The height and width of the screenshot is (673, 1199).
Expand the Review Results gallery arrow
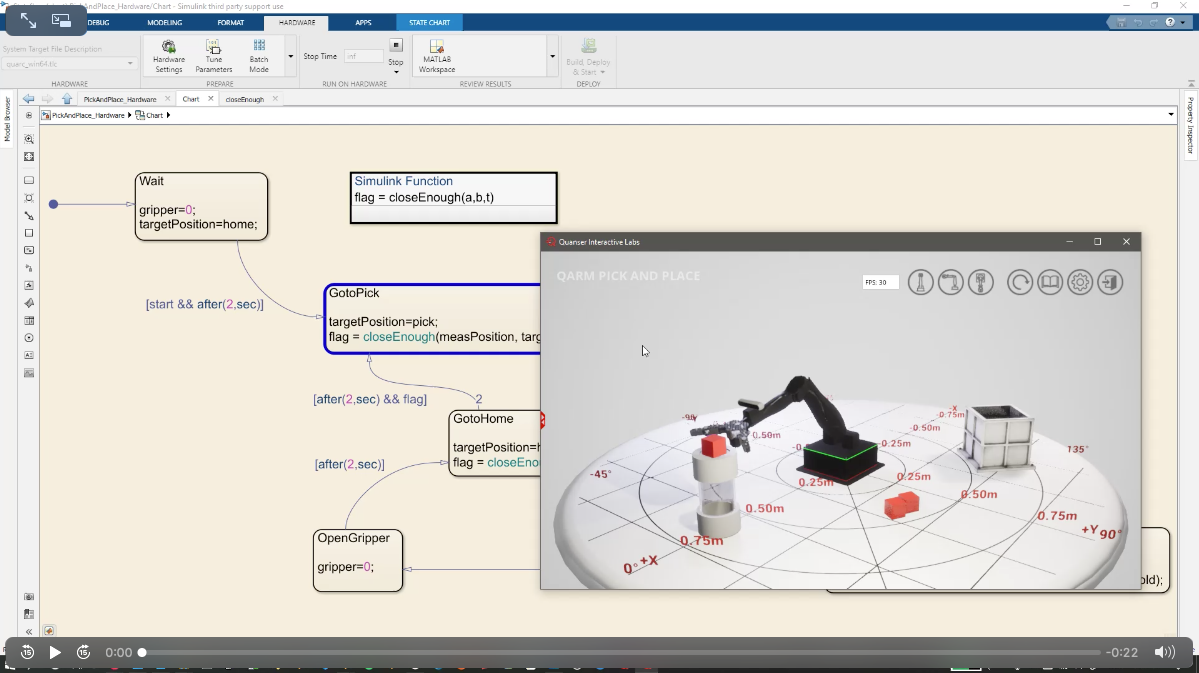click(x=552, y=57)
